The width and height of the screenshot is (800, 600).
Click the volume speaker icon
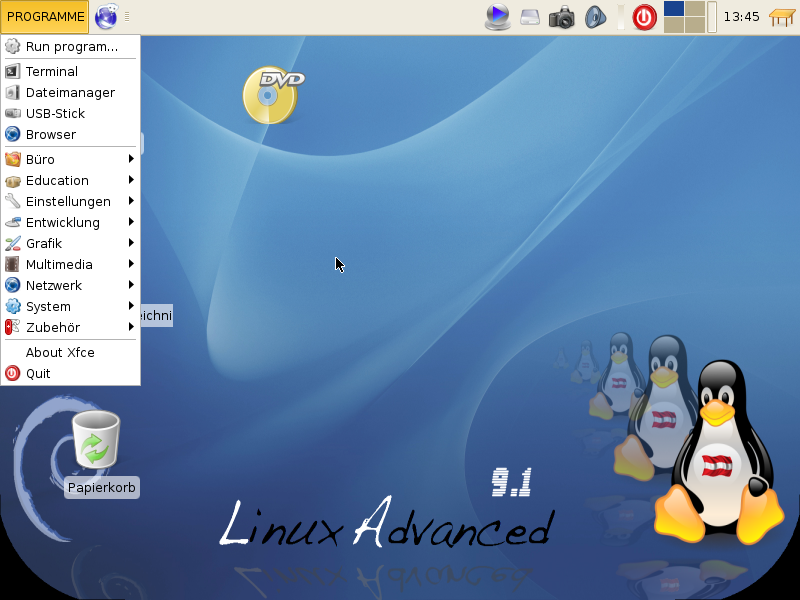[x=596, y=17]
